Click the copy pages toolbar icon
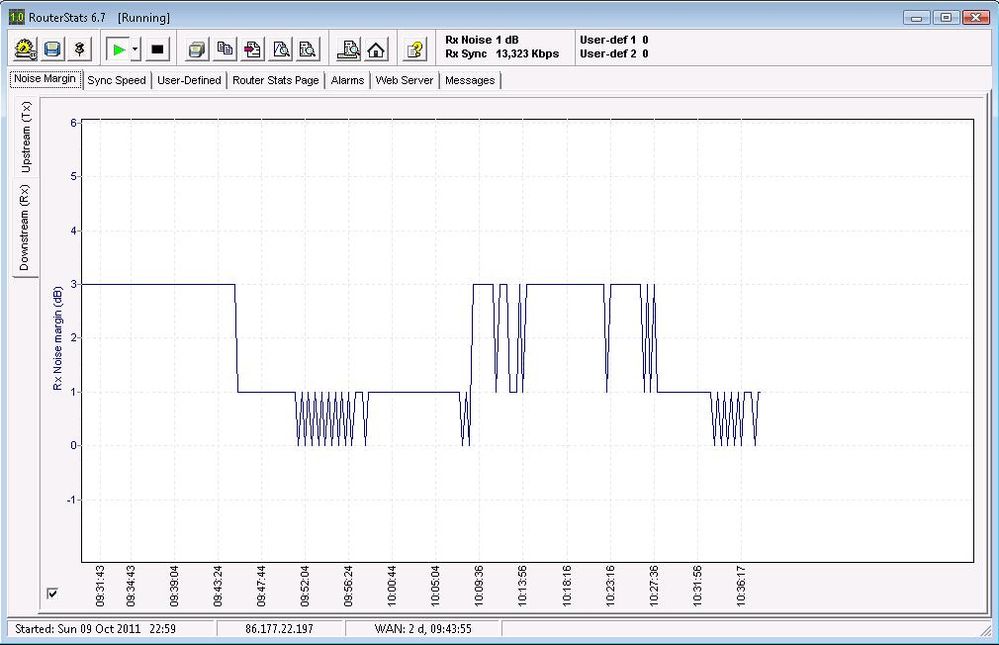The image size is (999, 645). click(x=226, y=48)
